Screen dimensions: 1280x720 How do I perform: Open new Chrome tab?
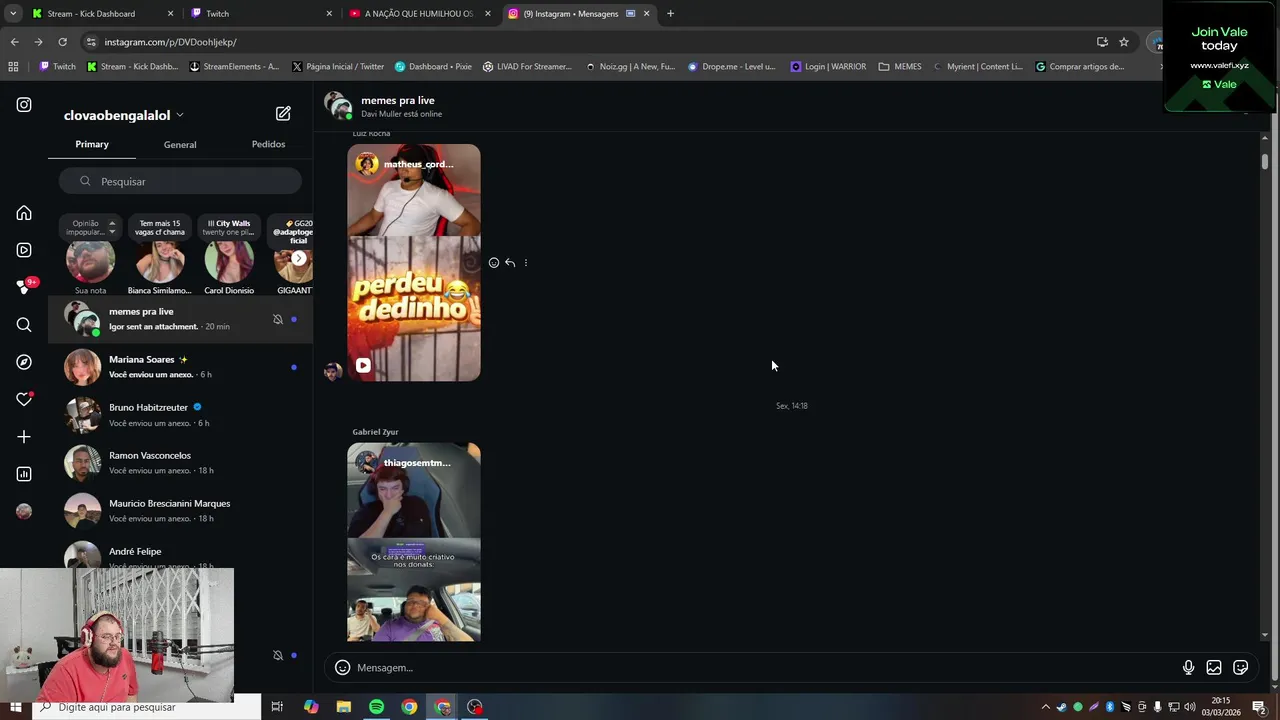[670, 14]
